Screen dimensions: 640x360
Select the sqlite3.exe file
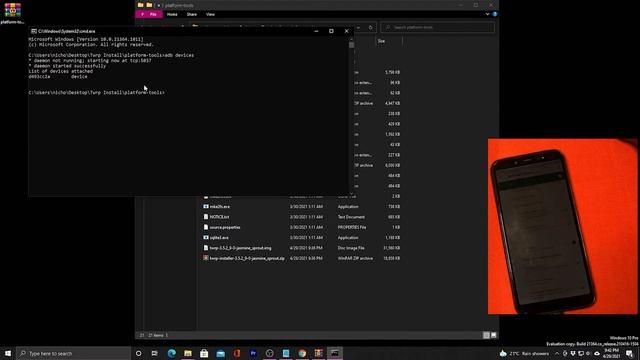(219, 238)
